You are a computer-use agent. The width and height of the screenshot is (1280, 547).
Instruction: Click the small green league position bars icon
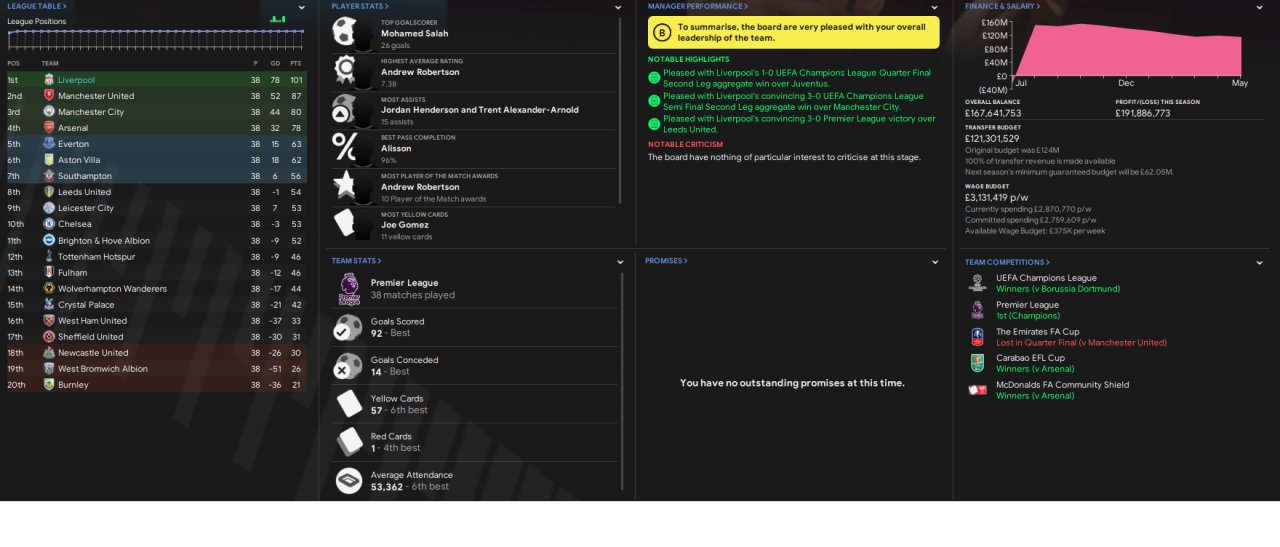[277, 19]
